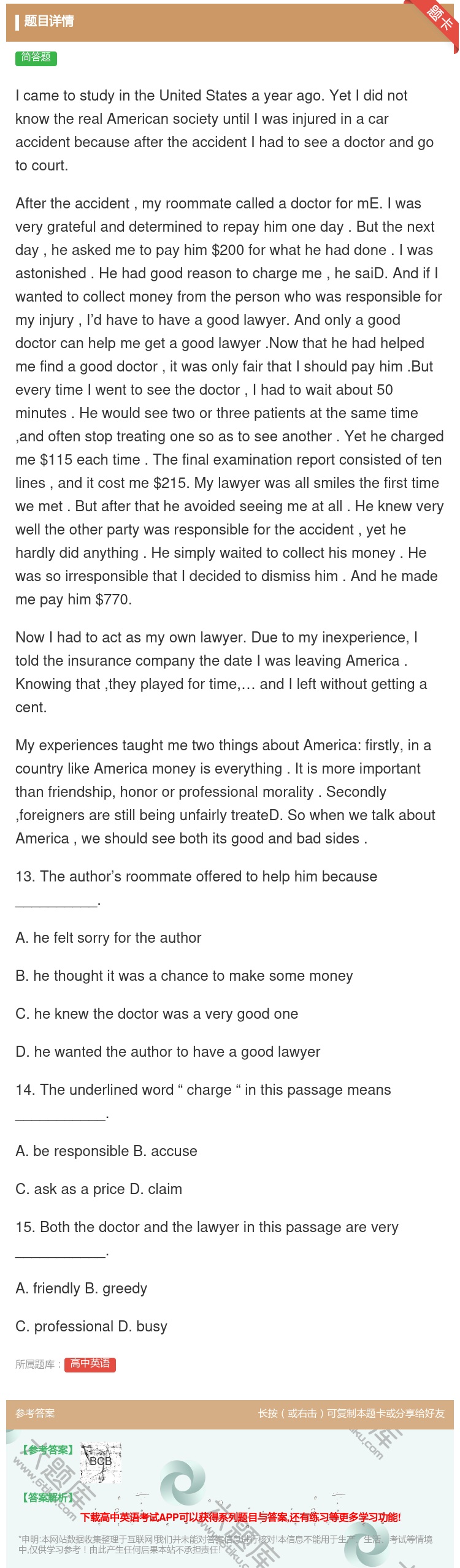460x1568 pixels.
Task: Select option C the doctor was a very good one
Action: pyautogui.click(x=157, y=1014)
